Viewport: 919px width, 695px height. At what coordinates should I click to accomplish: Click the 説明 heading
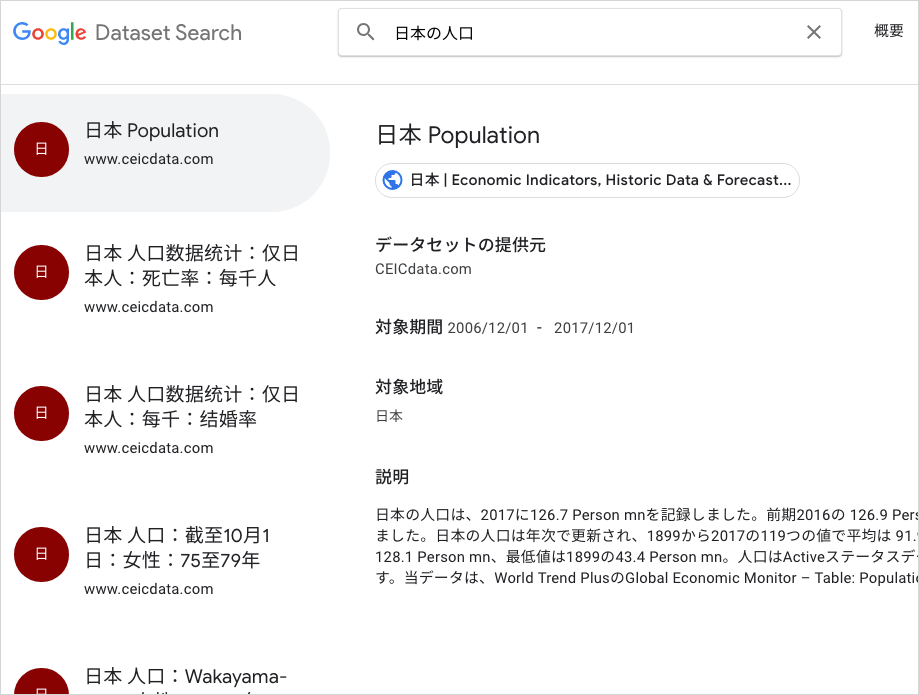point(392,476)
